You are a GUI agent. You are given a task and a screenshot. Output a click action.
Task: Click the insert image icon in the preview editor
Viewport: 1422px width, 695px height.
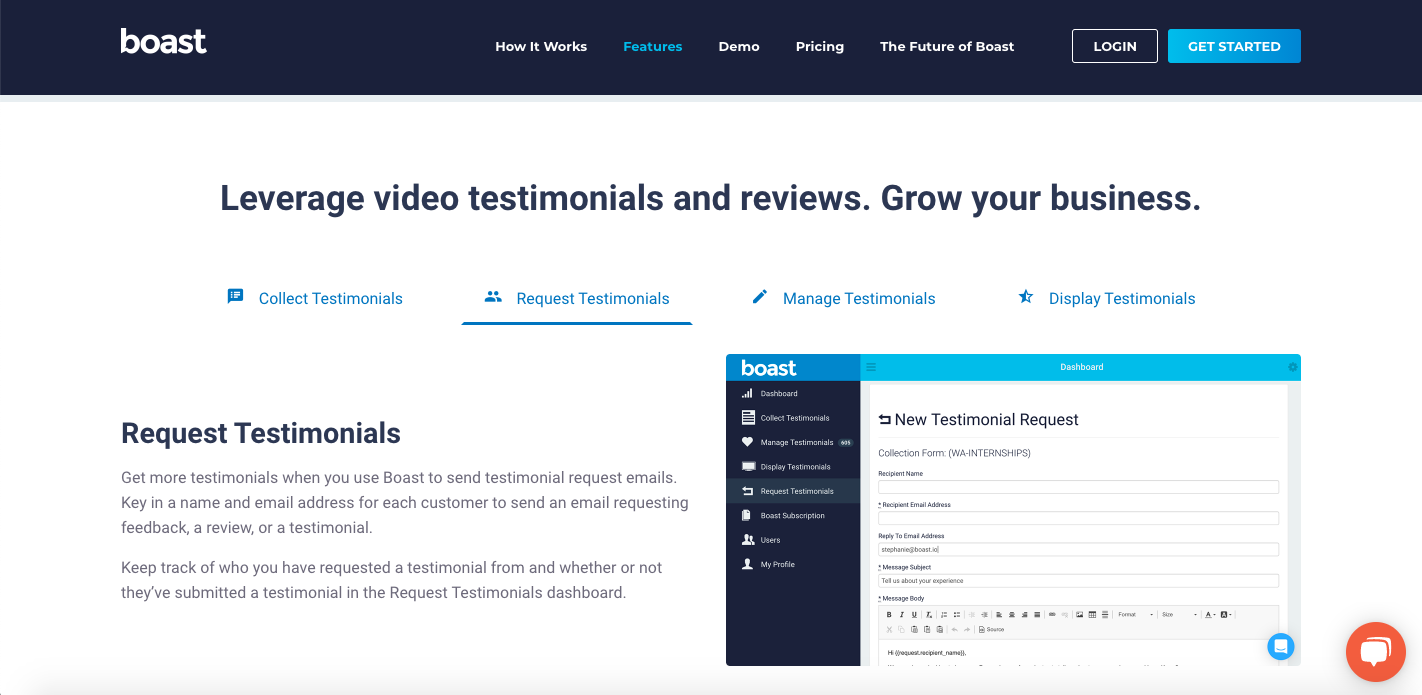[x=1079, y=614]
